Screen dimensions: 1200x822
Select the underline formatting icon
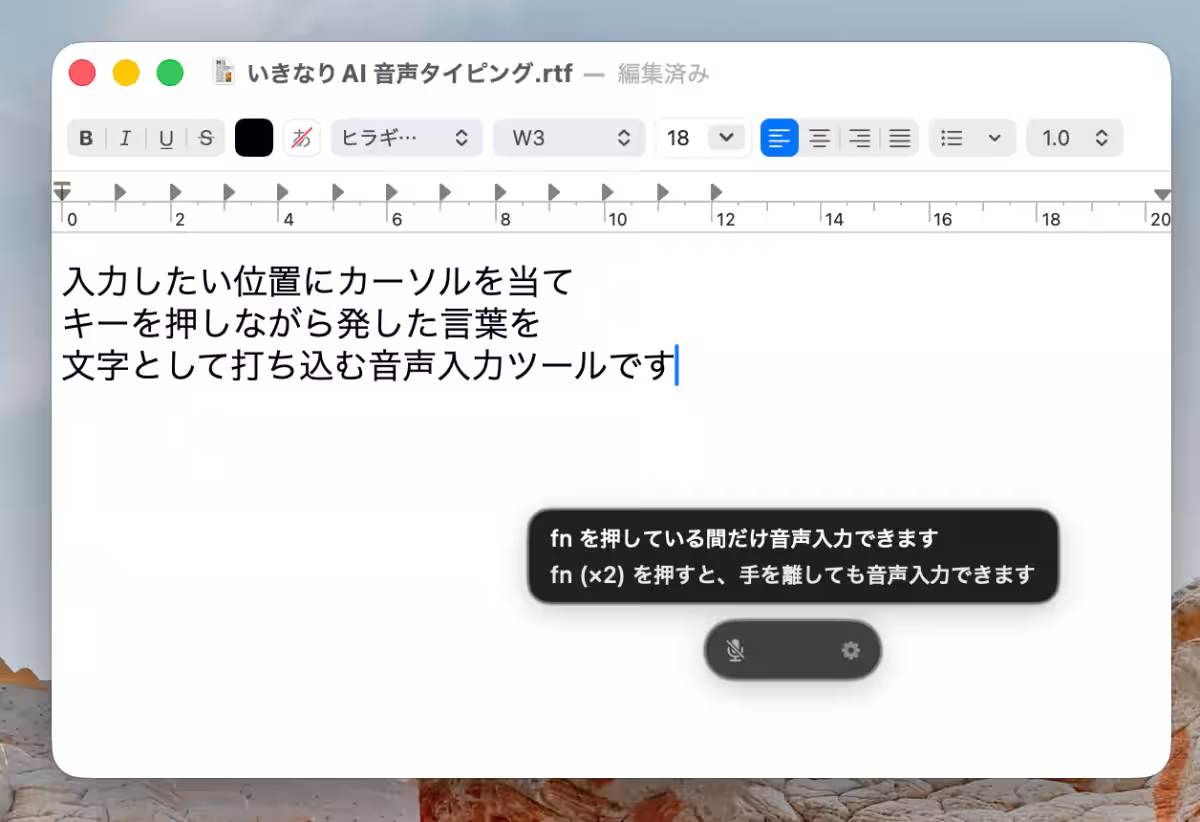(x=164, y=138)
